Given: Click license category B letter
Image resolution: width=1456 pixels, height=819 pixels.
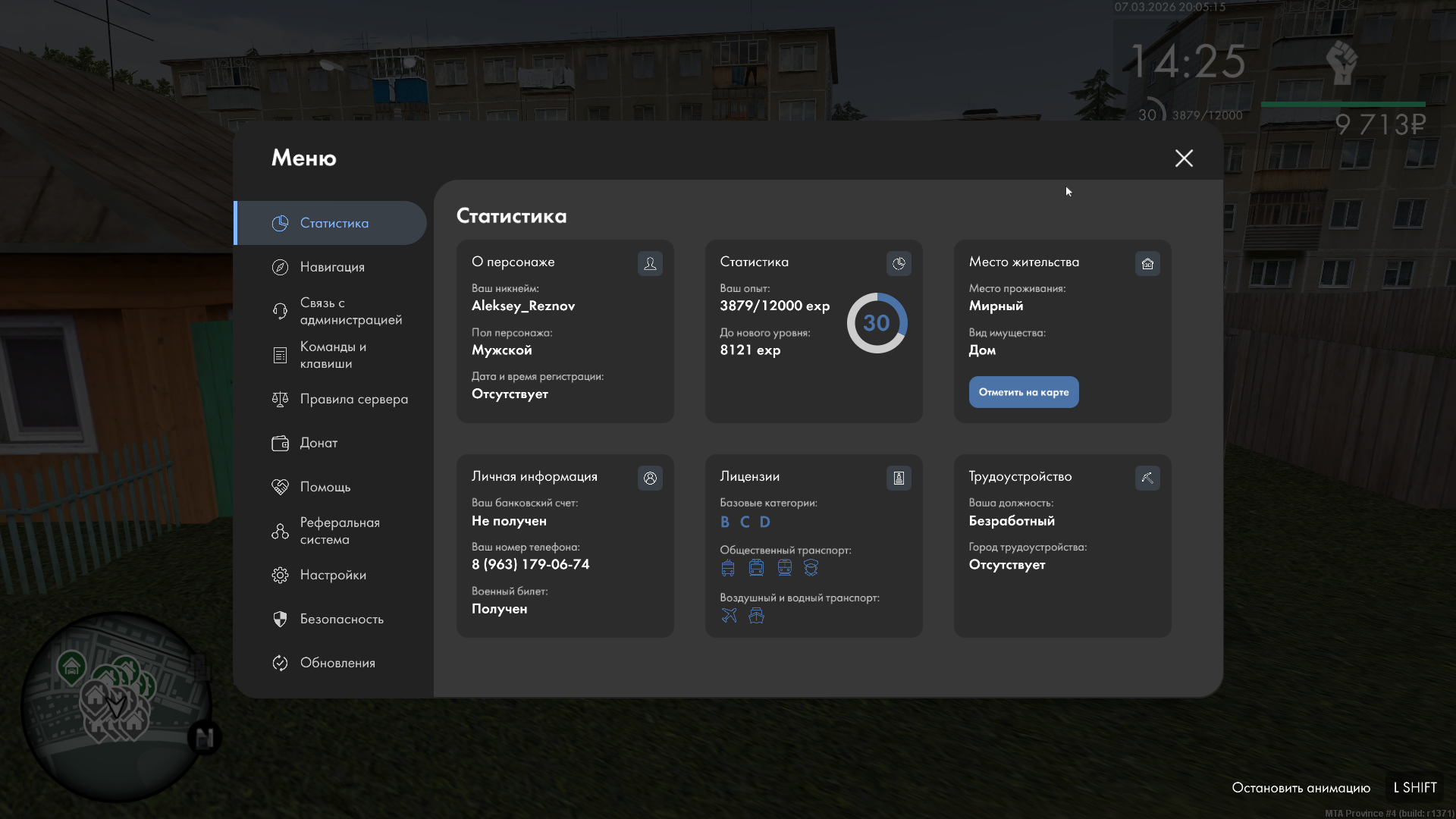Looking at the screenshot, I should pyautogui.click(x=725, y=522).
